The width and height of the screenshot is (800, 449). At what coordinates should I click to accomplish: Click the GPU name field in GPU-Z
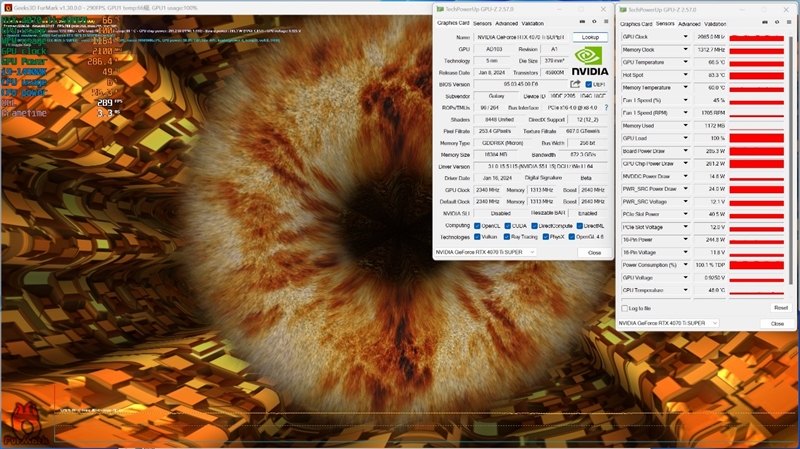(x=520, y=37)
